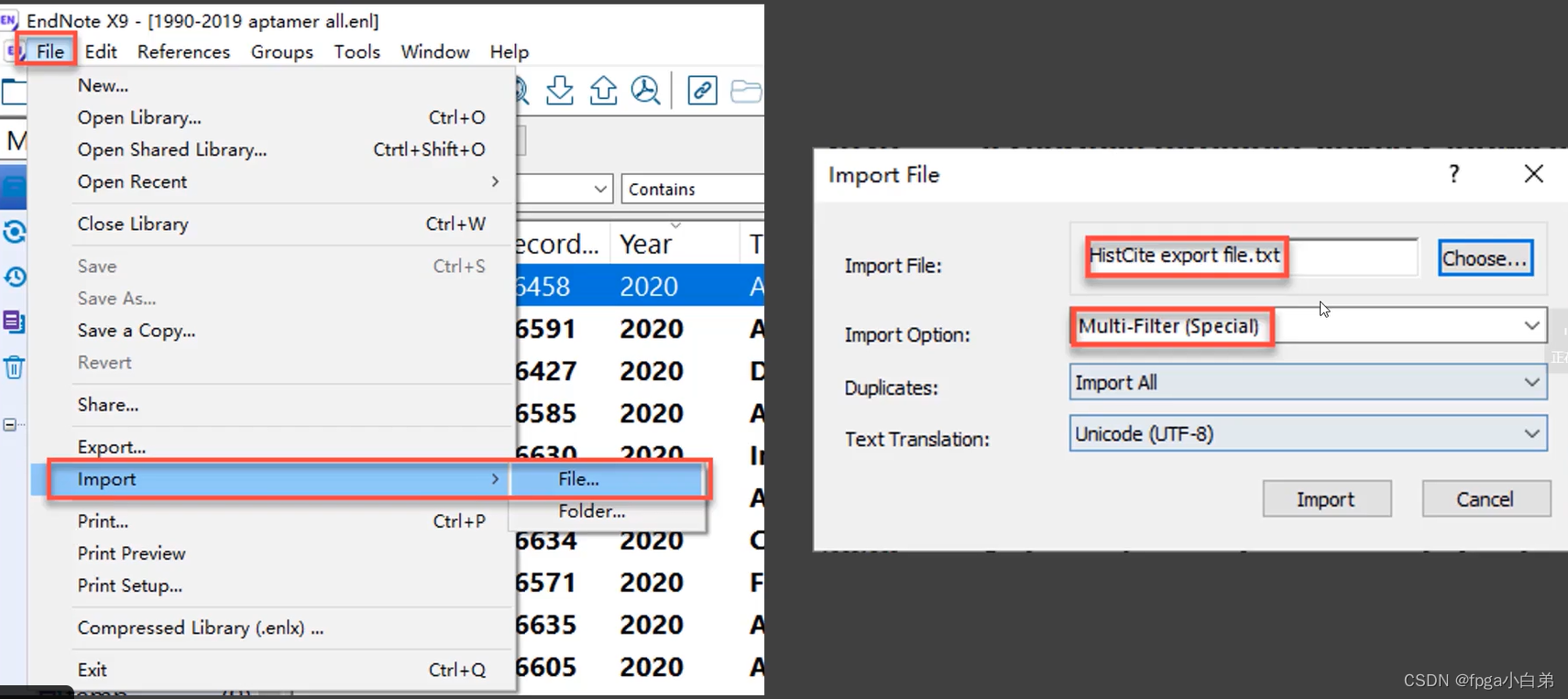
Task: Select Share... in File menu
Action: pyautogui.click(x=272, y=404)
